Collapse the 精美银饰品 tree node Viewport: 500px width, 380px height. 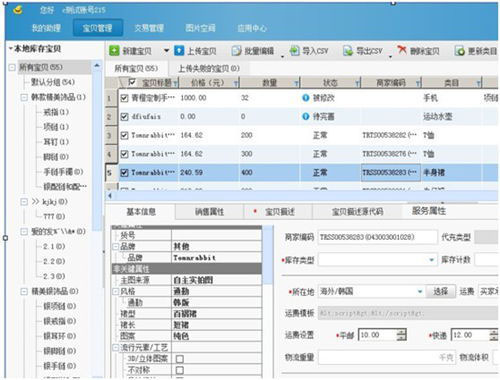click(x=24, y=292)
